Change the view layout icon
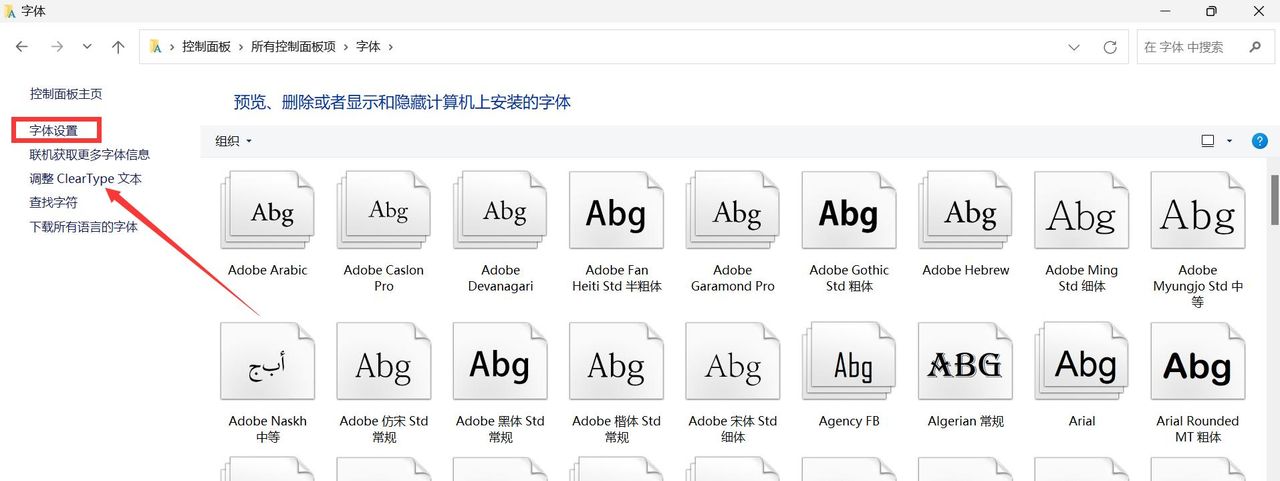The image size is (1280, 481). tap(1208, 141)
